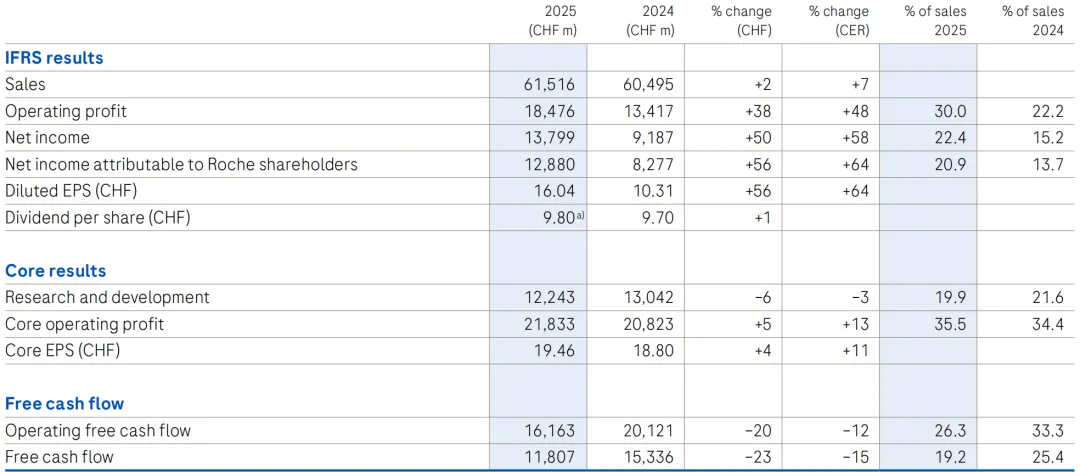Select the Core results section heading
The height and width of the screenshot is (472, 1080).
[55, 271]
